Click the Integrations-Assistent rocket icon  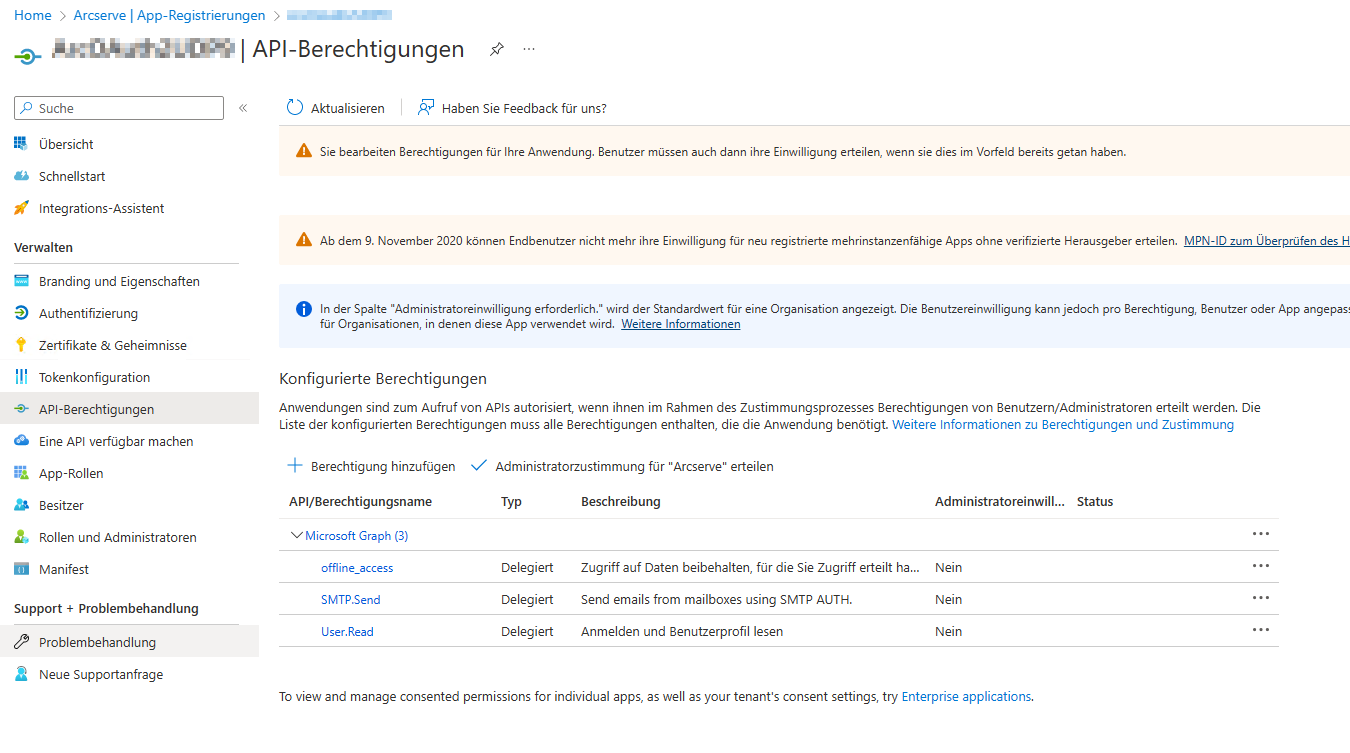[x=21, y=208]
